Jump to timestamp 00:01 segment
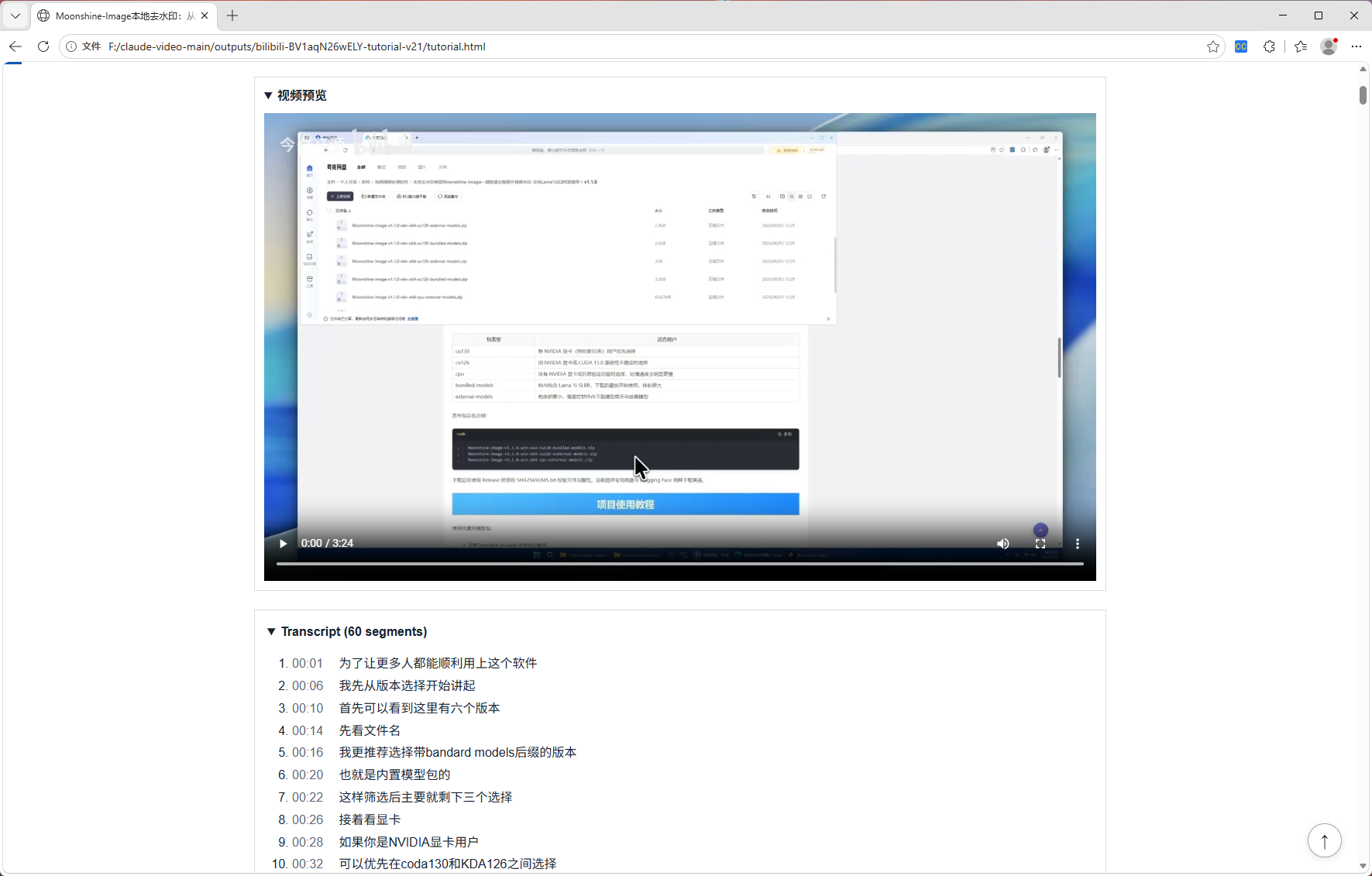Image resolution: width=1372 pixels, height=876 pixels. pyautogui.click(x=307, y=663)
